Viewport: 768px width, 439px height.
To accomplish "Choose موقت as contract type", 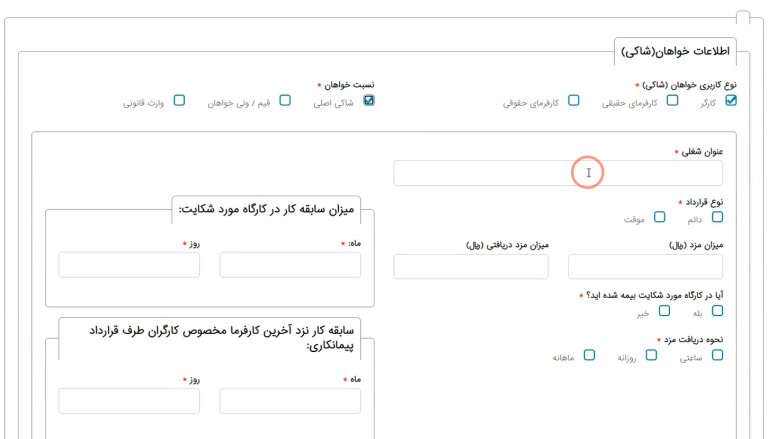I will click(x=659, y=217).
